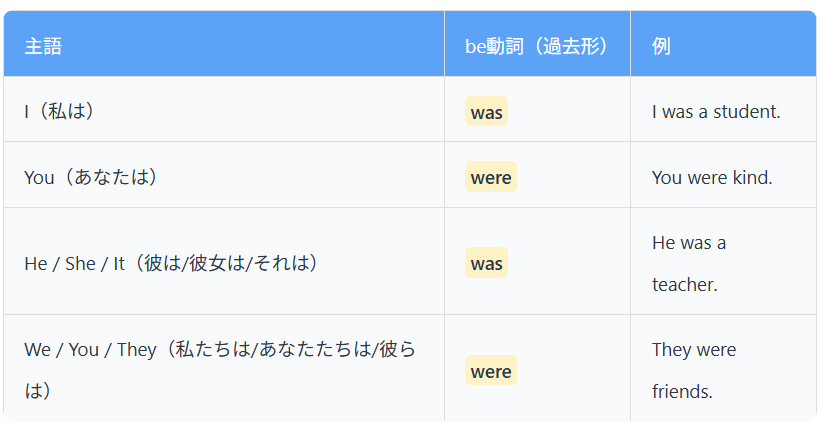The width and height of the screenshot is (823, 431).
Task: Click the 主語 column header
Action: pyautogui.click(x=43, y=46)
